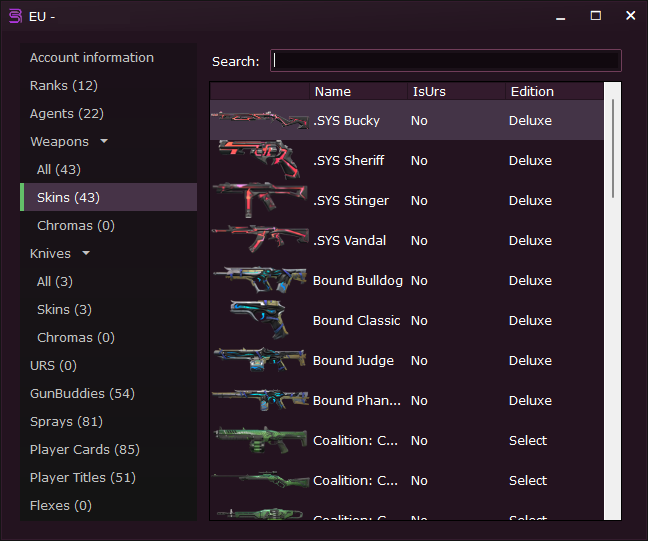The height and width of the screenshot is (541, 648).
Task: Open the Ranks (12) section
Action: (x=64, y=86)
